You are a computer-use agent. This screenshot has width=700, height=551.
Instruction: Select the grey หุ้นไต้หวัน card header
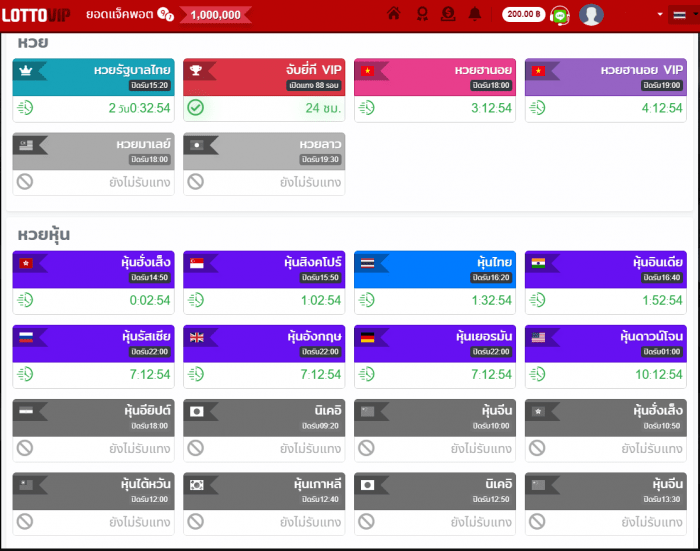tap(93, 491)
